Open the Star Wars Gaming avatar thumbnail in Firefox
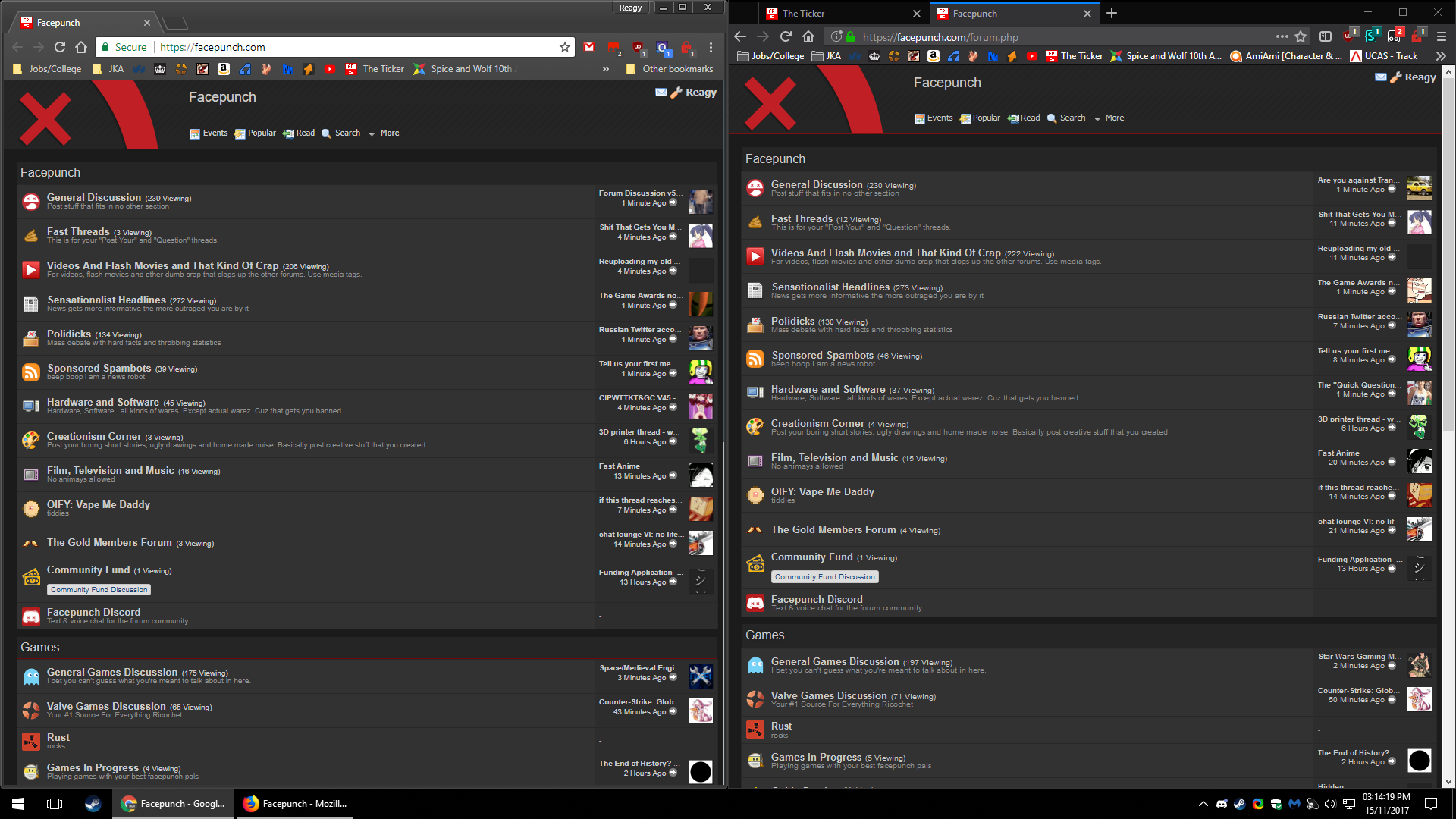 [1420, 665]
